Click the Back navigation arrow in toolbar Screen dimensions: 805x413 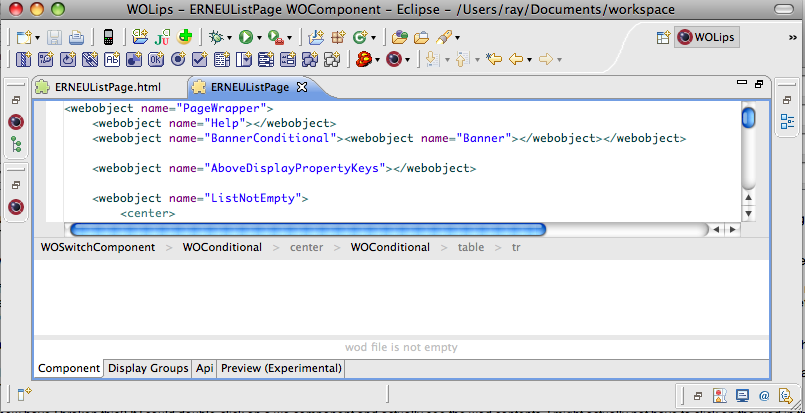(x=517, y=60)
